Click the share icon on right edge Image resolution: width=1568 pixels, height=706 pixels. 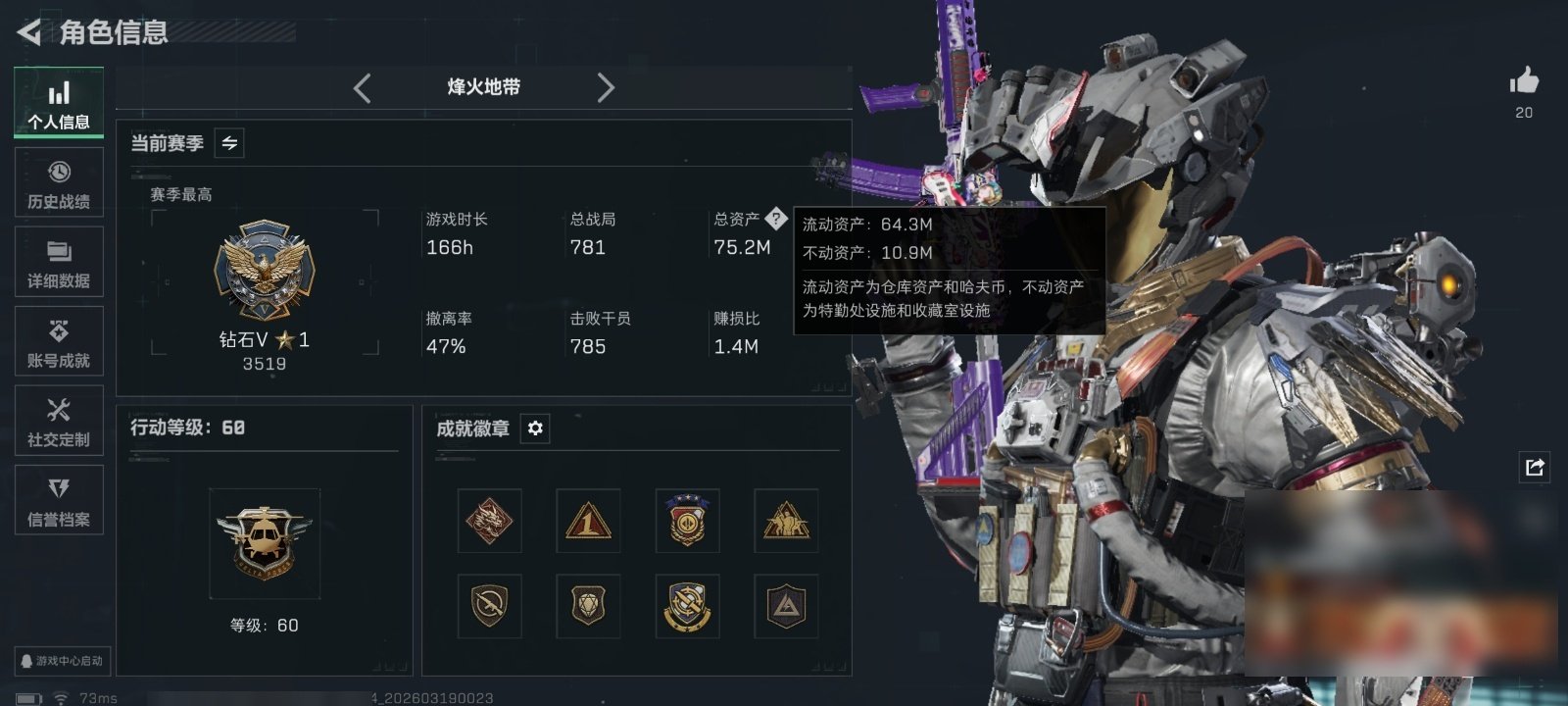coord(1535,467)
